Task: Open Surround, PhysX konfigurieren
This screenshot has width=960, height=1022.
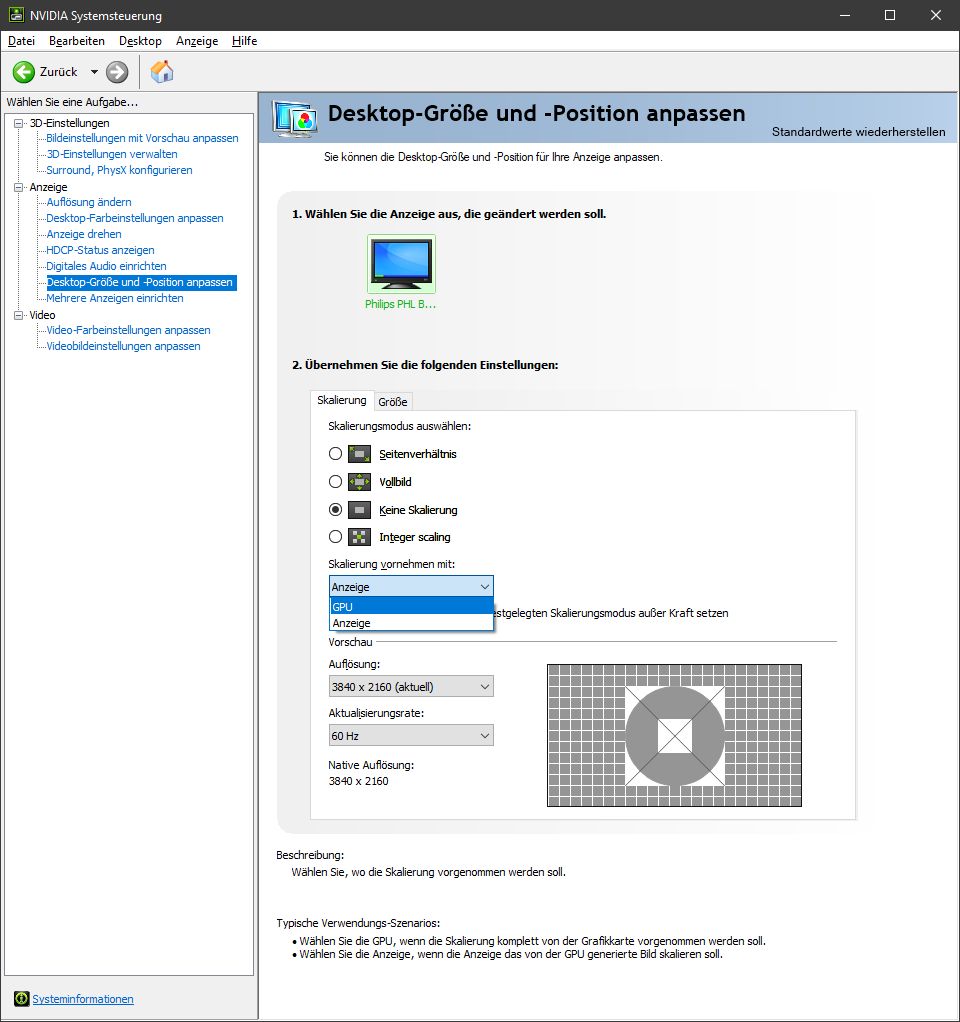Action: [x=119, y=170]
